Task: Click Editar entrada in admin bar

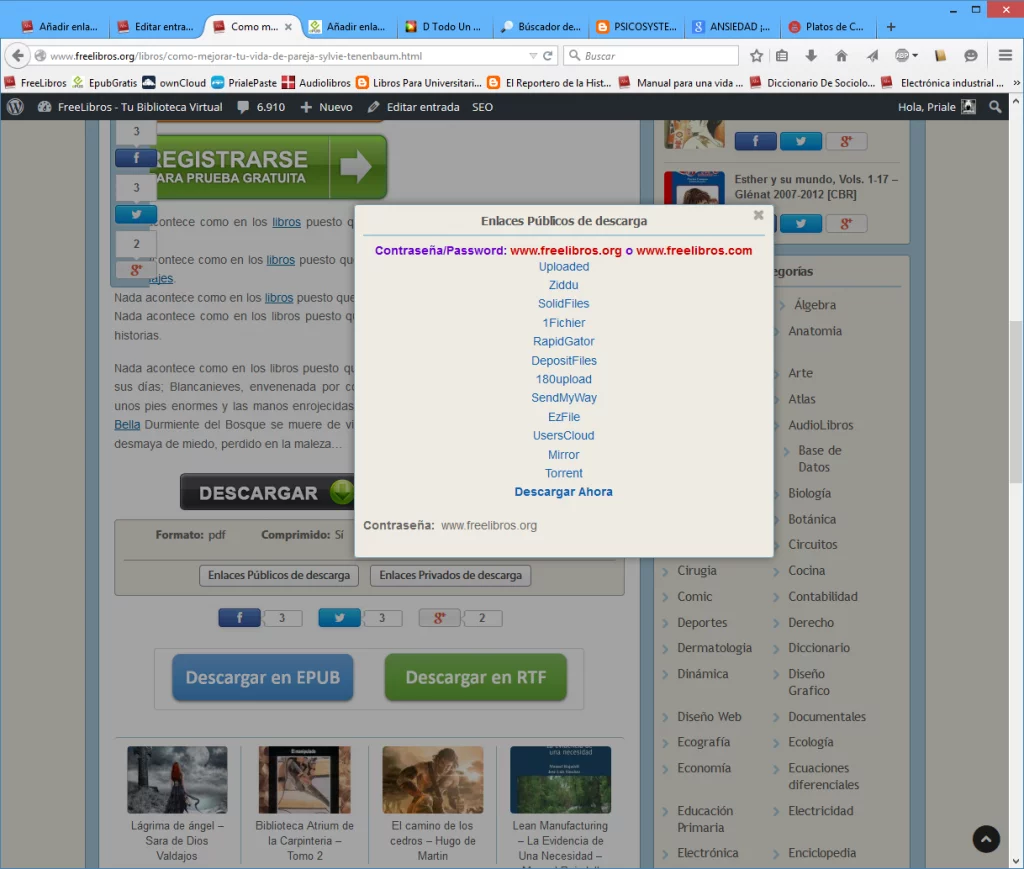Action: pos(413,107)
